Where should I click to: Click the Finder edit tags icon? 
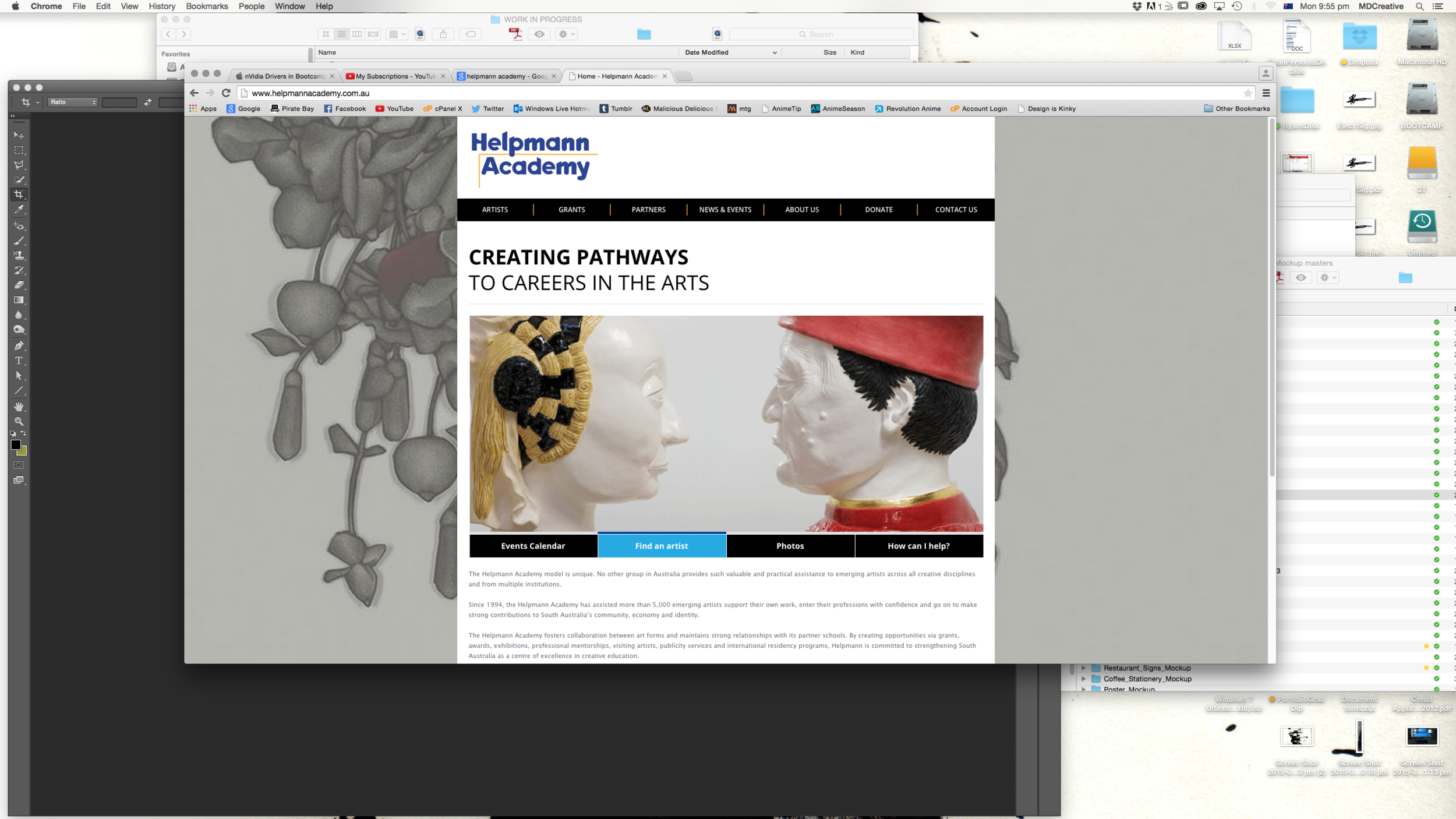point(471,34)
